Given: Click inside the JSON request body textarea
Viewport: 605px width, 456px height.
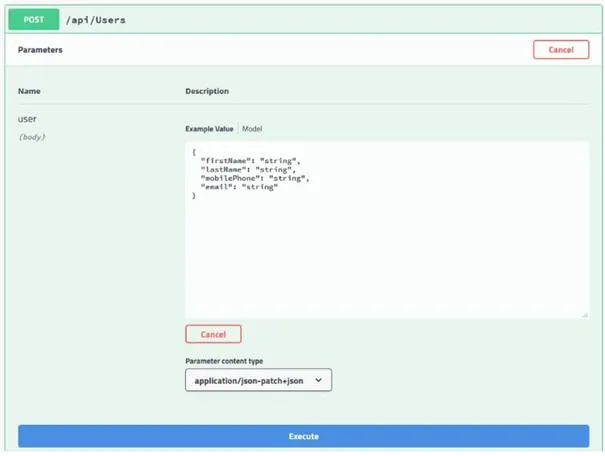Looking at the screenshot, I should click(x=387, y=230).
